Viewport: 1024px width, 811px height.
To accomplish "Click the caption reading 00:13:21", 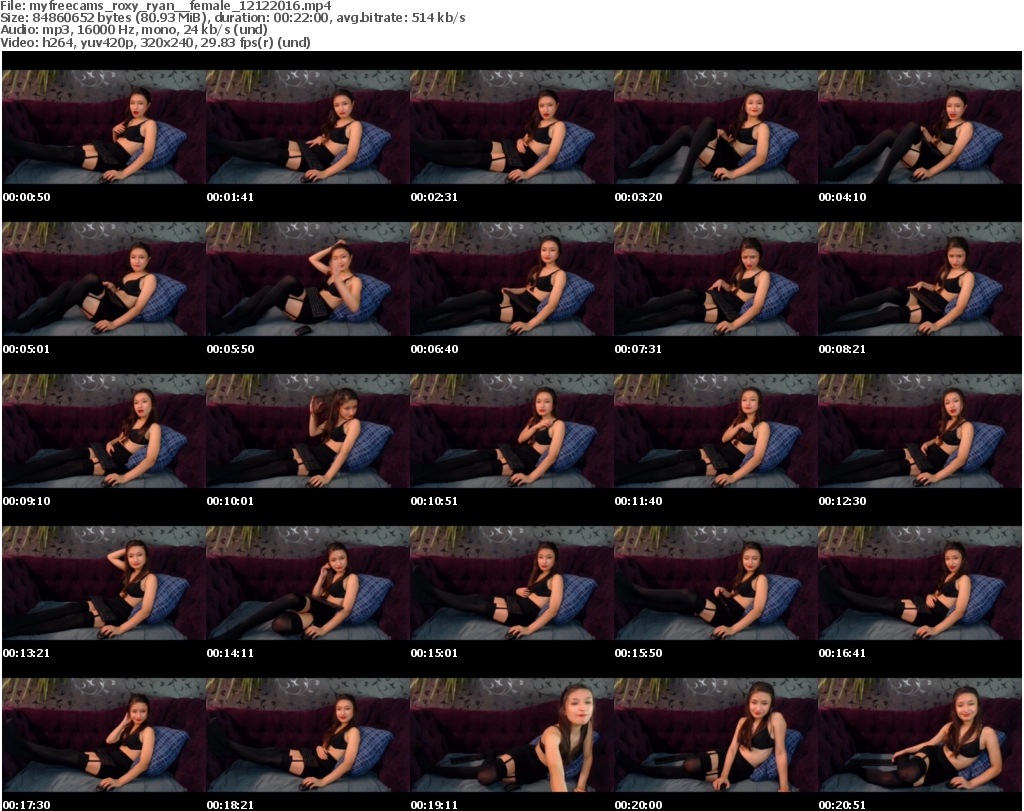I will tap(27, 653).
